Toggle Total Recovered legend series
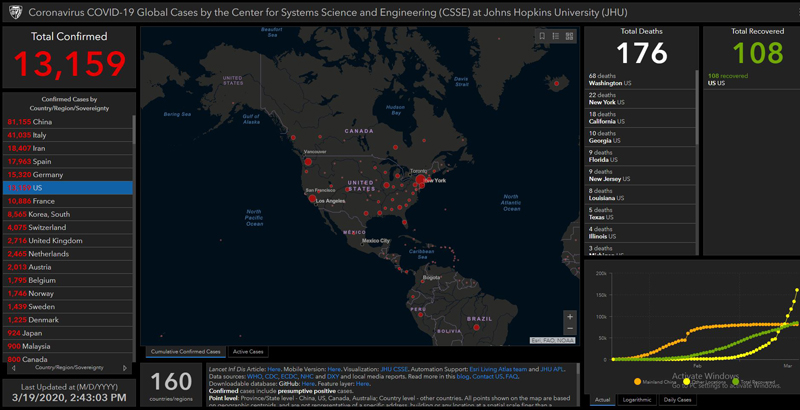This screenshot has width=800, height=410. tap(754, 381)
